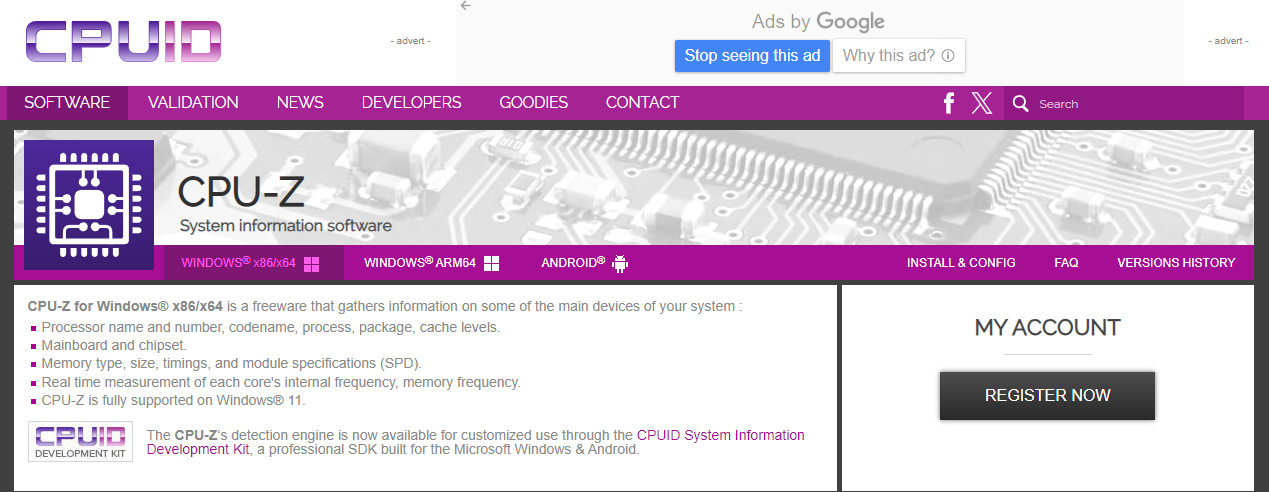Click the Real time measurement bullet
The width and height of the screenshot is (1269, 492).
pos(281,382)
